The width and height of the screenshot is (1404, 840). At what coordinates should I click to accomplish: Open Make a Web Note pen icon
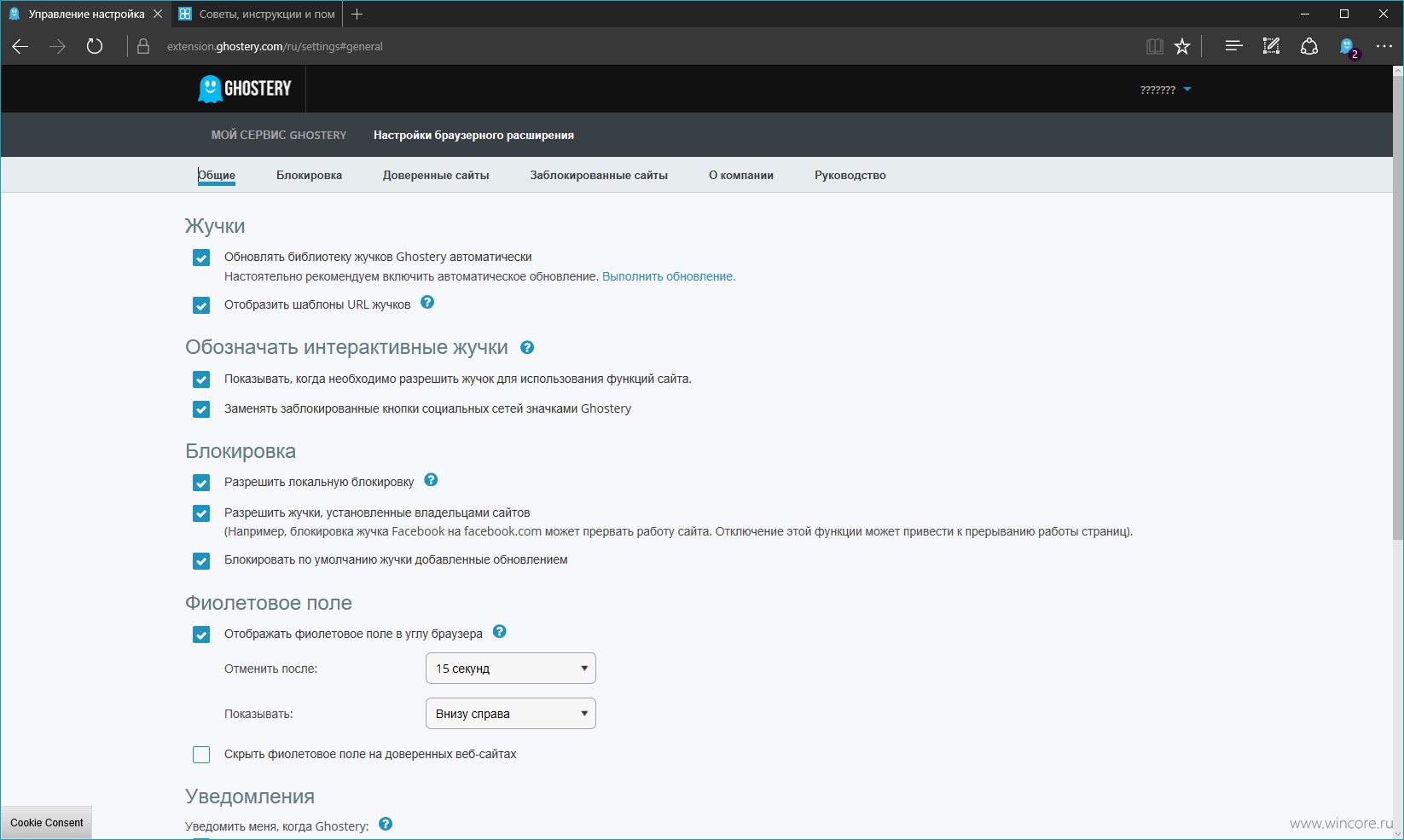[1271, 46]
